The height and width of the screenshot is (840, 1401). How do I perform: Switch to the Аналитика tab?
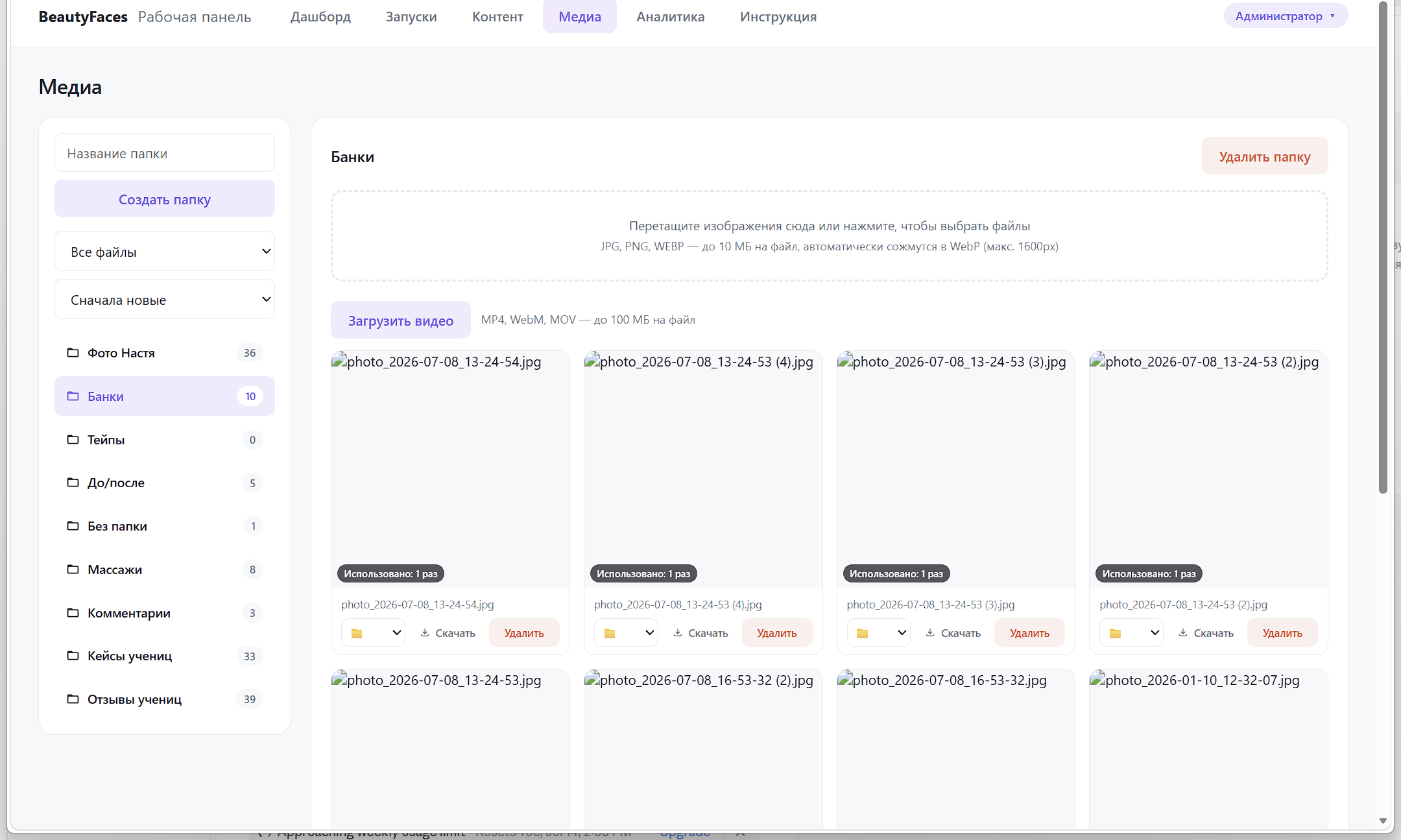(670, 17)
